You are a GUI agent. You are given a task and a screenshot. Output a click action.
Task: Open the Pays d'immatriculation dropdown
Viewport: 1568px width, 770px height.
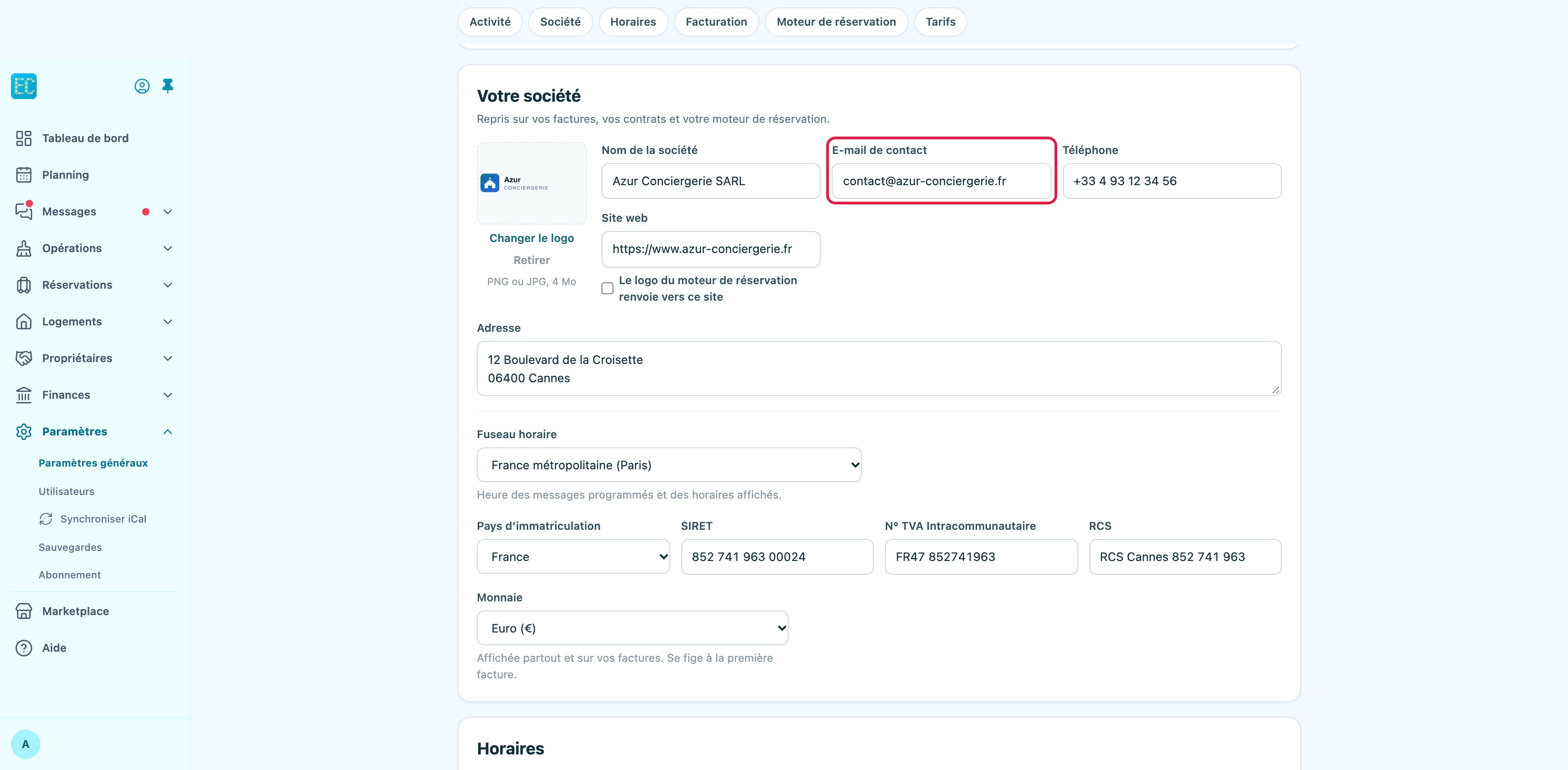coord(574,556)
